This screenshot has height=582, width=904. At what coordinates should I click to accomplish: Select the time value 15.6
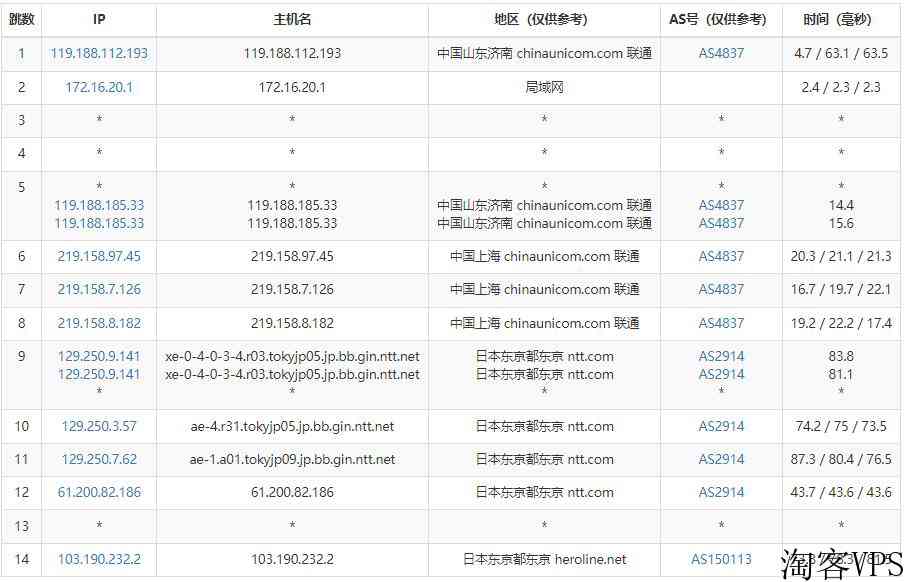click(841, 223)
